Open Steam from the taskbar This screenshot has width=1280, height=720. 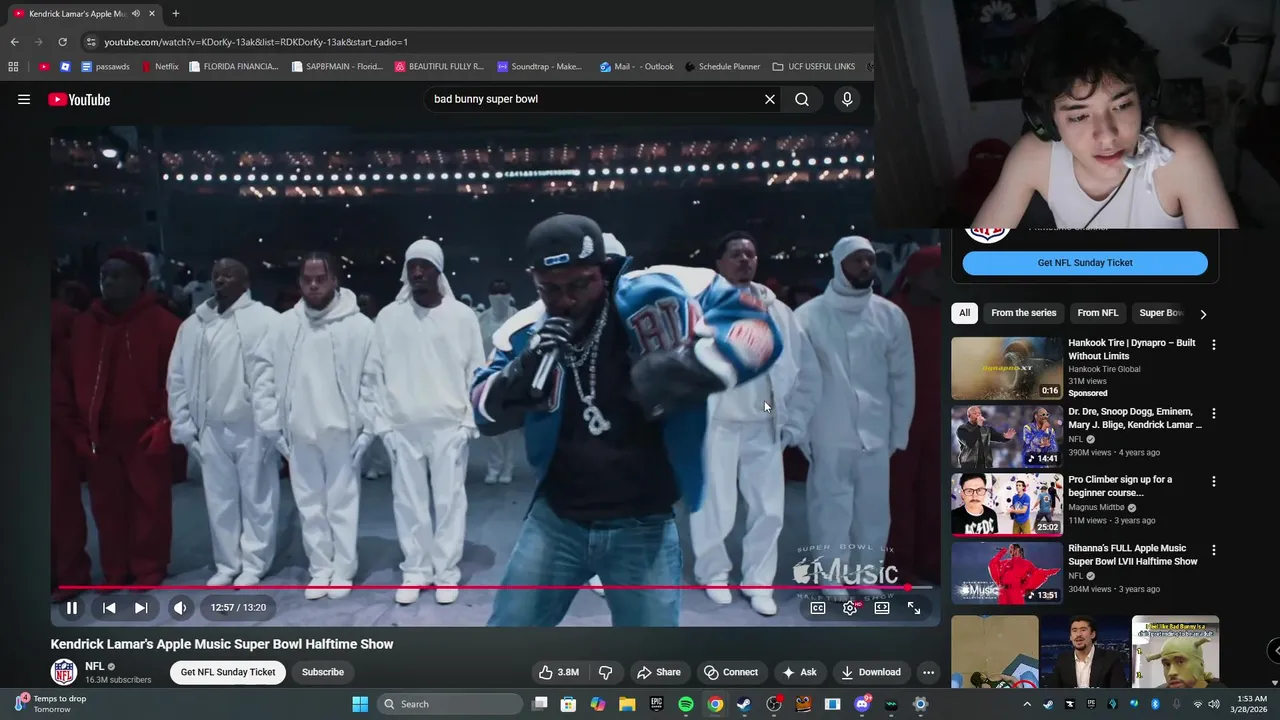744,704
